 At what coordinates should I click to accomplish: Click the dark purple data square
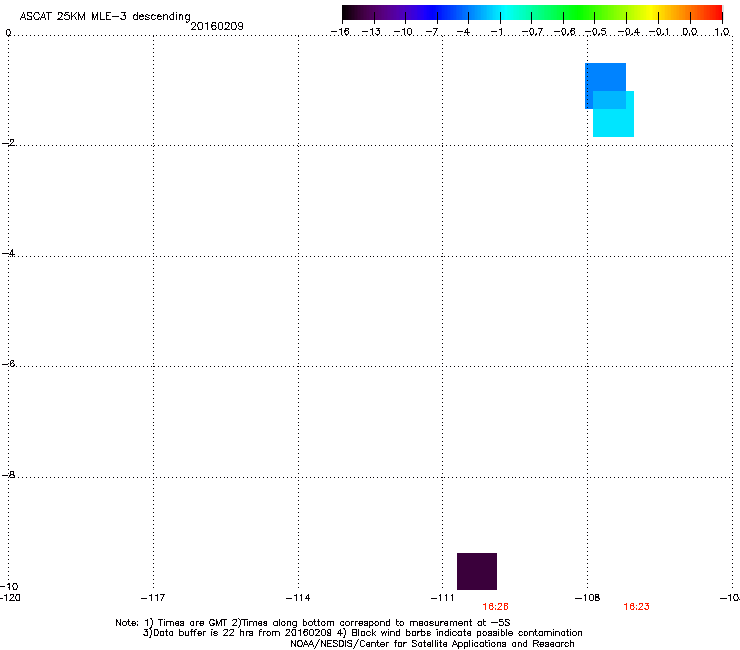click(x=477, y=571)
